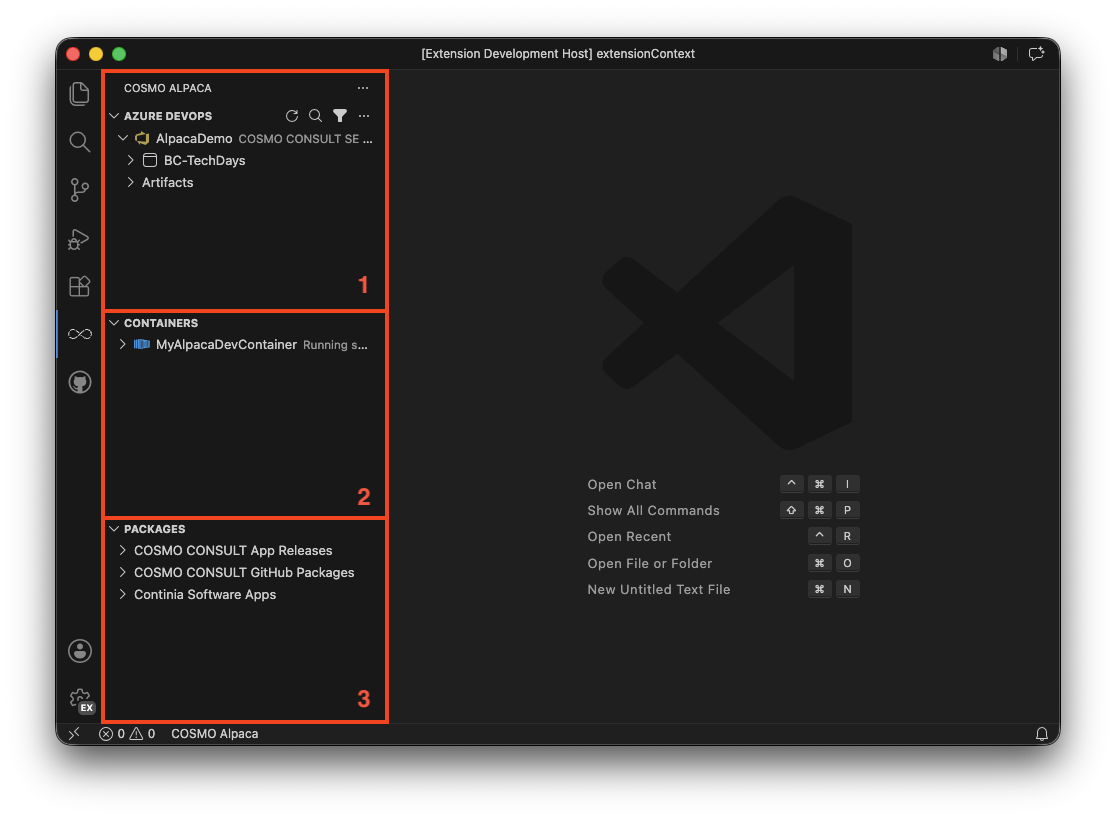
Task: Select COSMO Alpaca infinity icon in activity bar
Action: (x=80, y=334)
